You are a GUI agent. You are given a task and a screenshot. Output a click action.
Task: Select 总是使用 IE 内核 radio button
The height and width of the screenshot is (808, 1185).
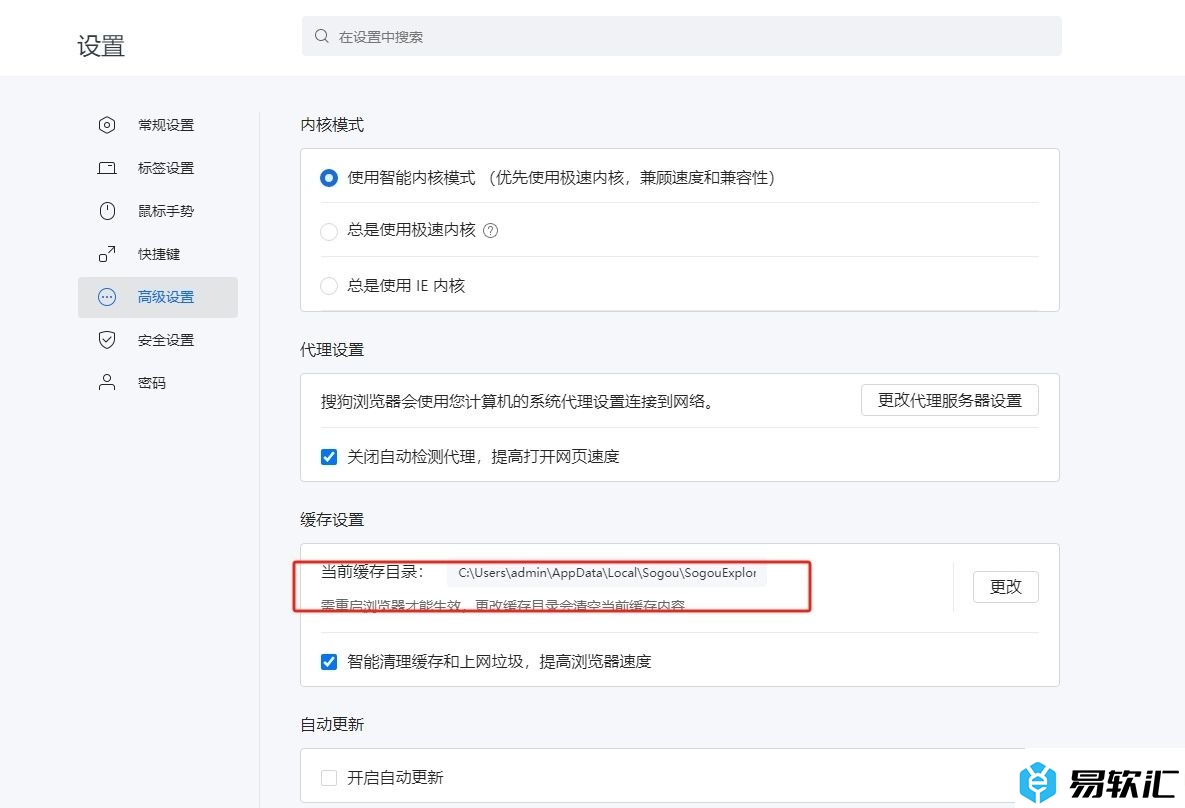coord(329,286)
